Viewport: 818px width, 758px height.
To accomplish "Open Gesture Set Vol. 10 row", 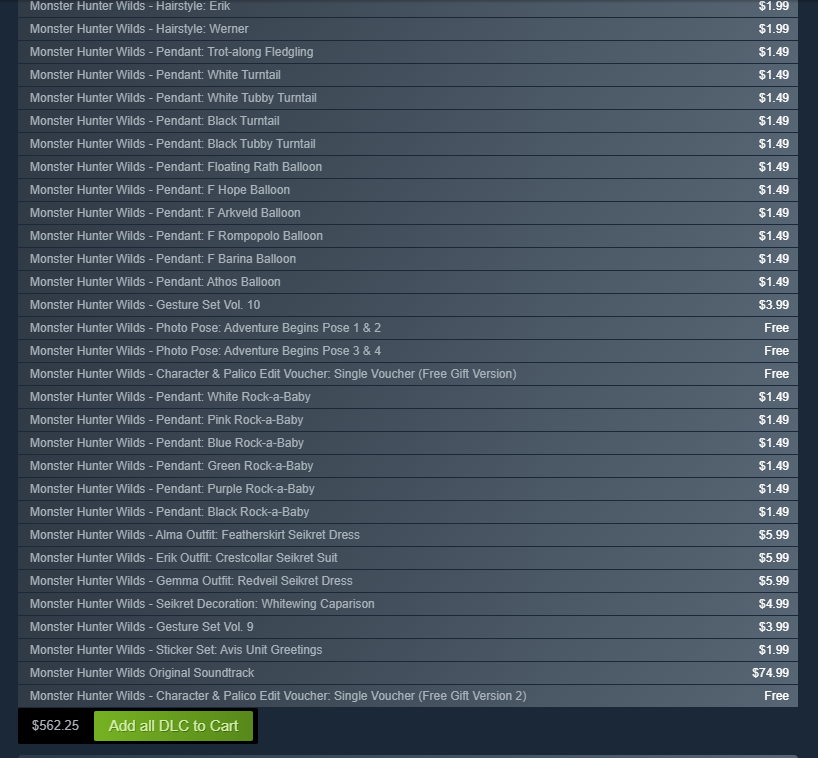I will (x=408, y=305).
